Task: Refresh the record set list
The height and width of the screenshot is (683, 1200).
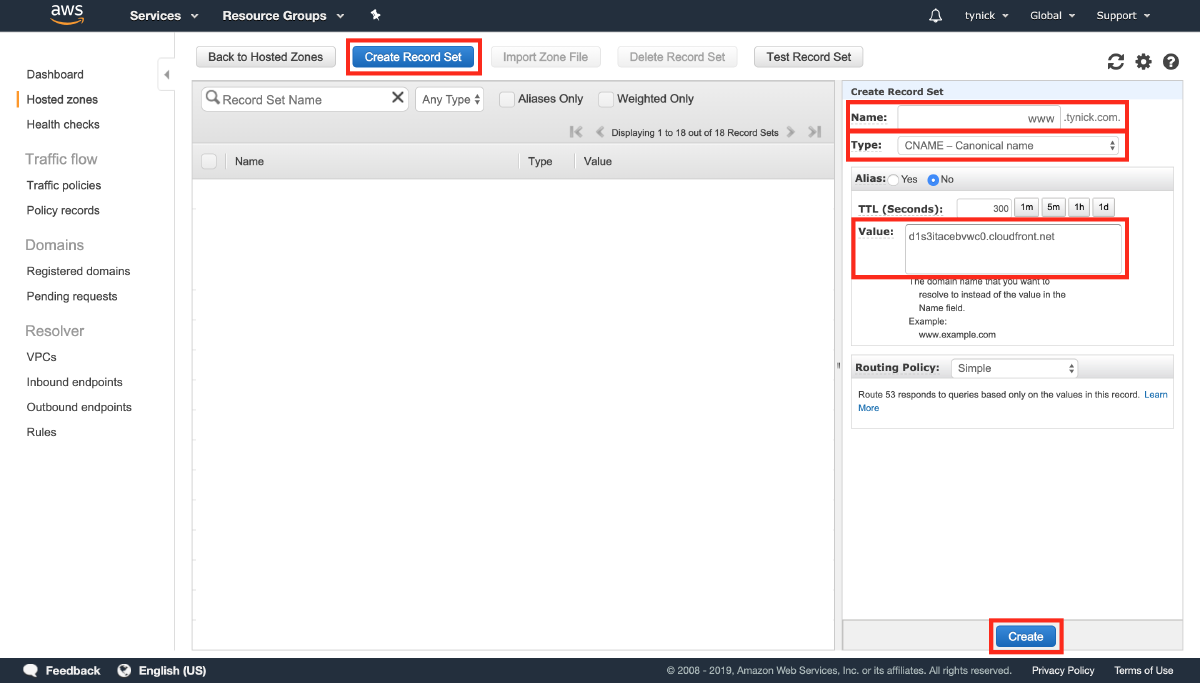Action: pos(1116,62)
